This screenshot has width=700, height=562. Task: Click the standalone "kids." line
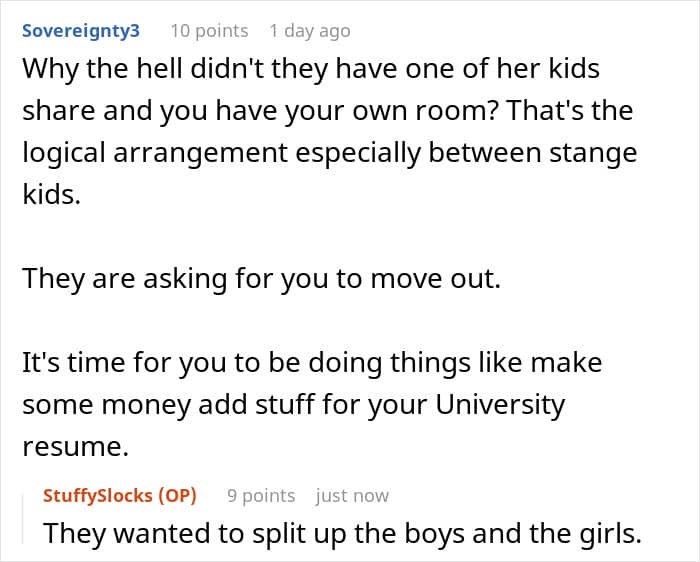[51, 195]
